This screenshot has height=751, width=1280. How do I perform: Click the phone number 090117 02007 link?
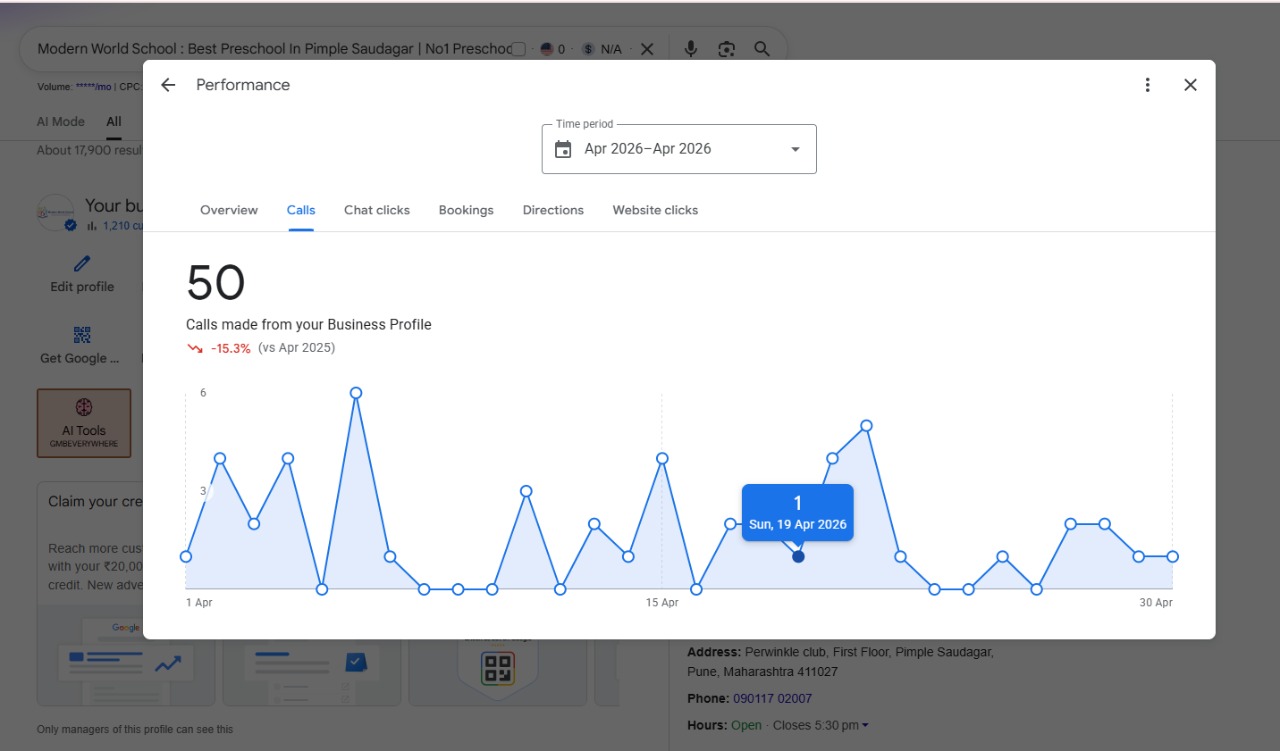click(772, 698)
